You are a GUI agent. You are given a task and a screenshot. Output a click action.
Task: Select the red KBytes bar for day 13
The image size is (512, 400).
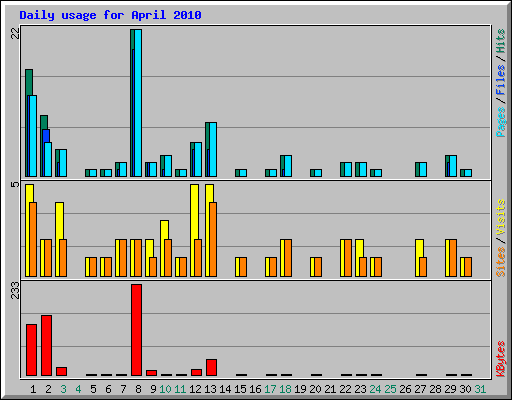(x=211, y=367)
